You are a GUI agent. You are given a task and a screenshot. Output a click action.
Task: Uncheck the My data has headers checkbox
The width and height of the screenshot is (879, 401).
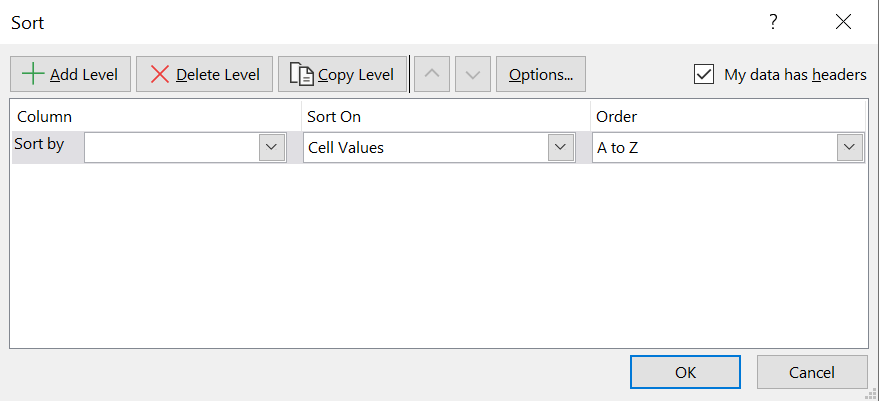[x=704, y=74]
